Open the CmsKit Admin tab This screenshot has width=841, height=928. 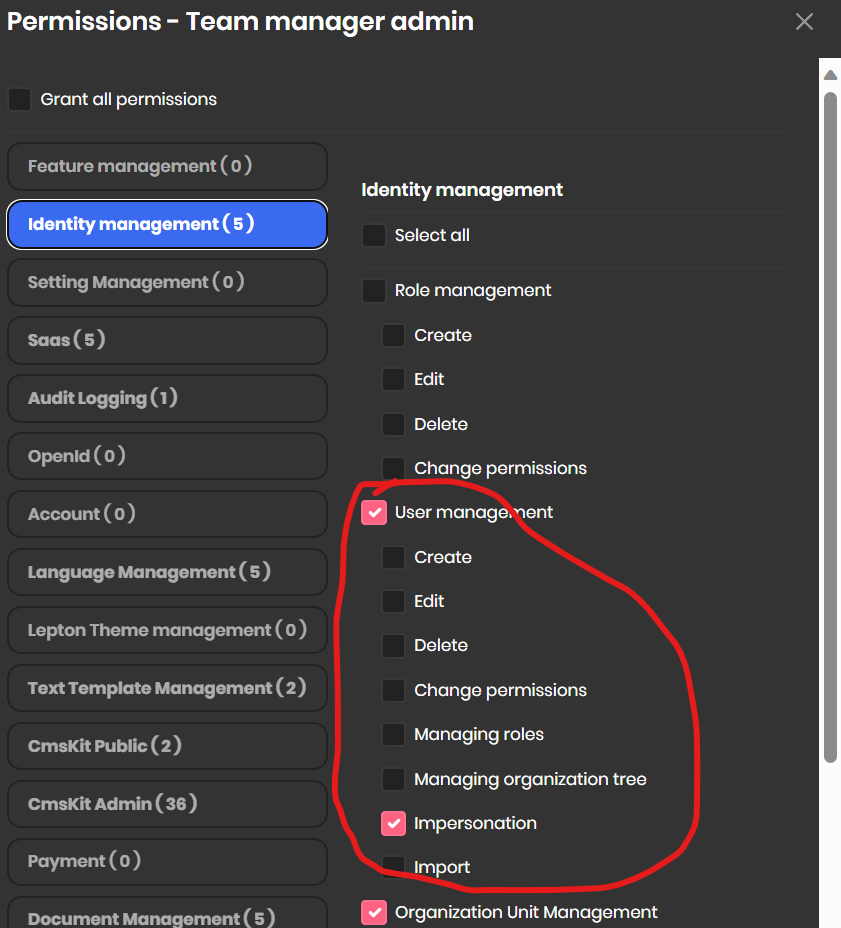pyautogui.click(x=167, y=804)
